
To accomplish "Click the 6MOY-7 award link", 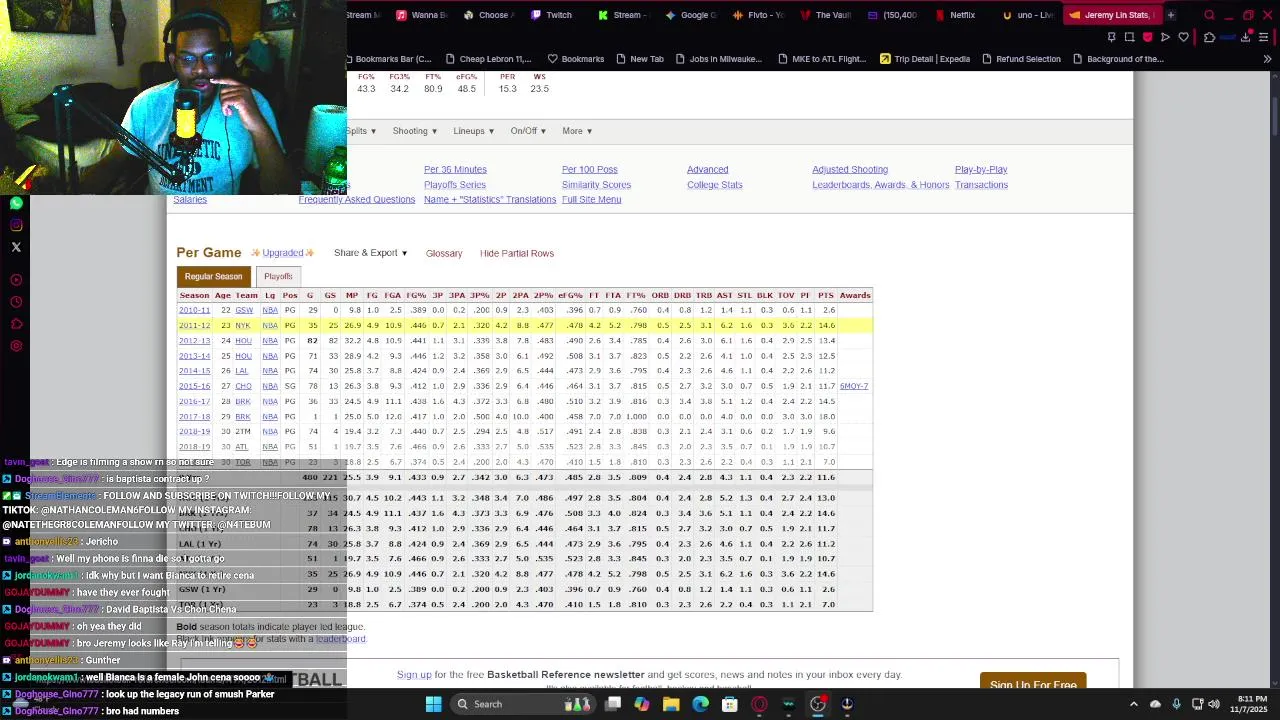I will [x=854, y=386].
